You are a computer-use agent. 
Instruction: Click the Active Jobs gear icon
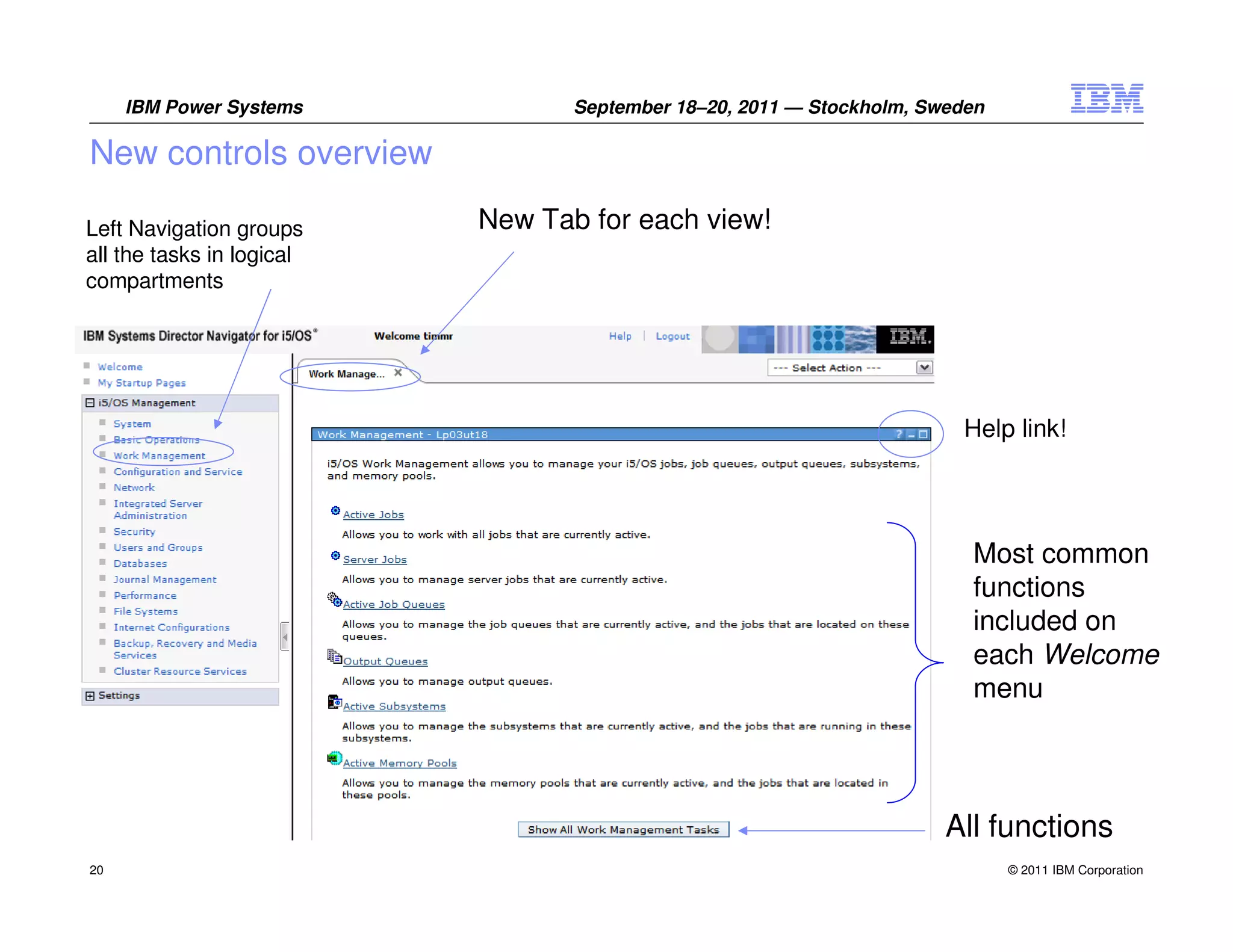point(335,511)
